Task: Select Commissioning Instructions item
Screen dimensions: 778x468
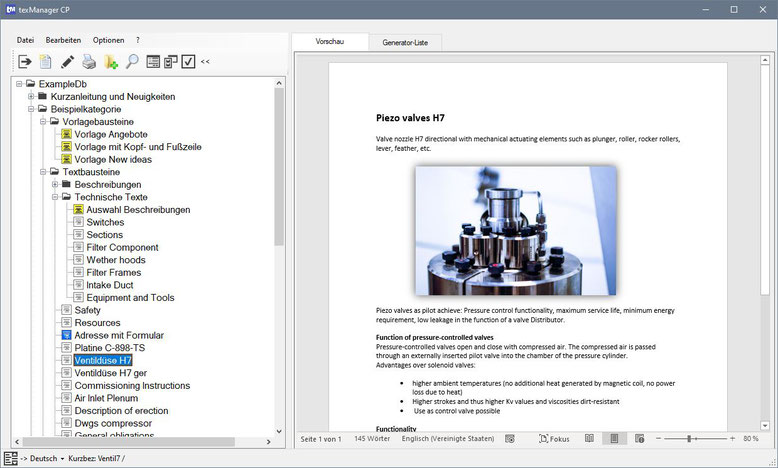Action: 132,386
